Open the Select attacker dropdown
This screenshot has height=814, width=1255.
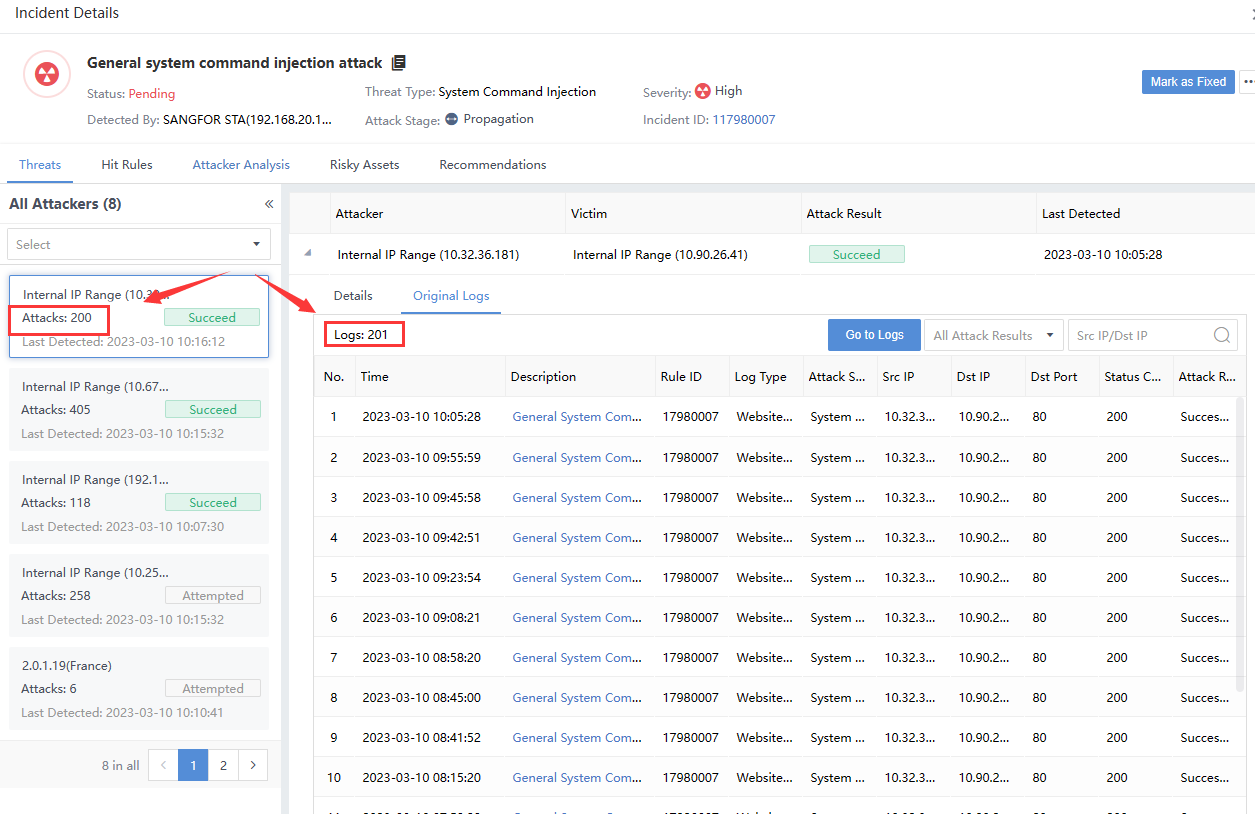pyautogui.click(x=139, y=244)
